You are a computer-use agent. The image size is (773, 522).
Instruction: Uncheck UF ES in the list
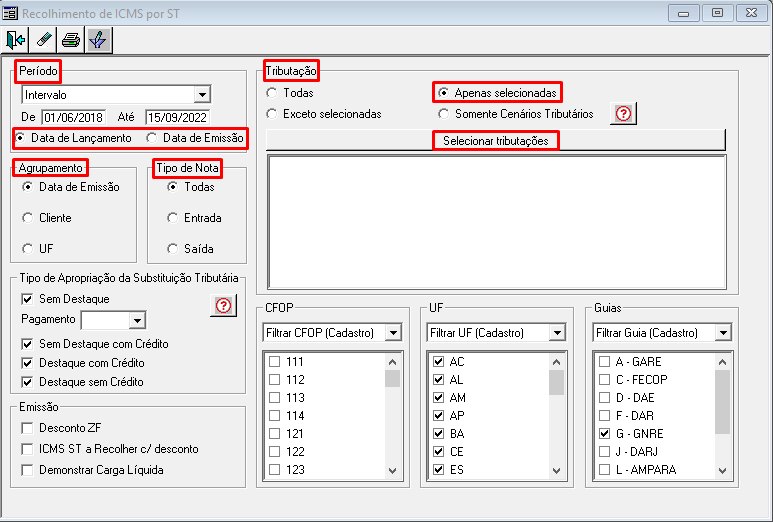[x=438, y=470]
